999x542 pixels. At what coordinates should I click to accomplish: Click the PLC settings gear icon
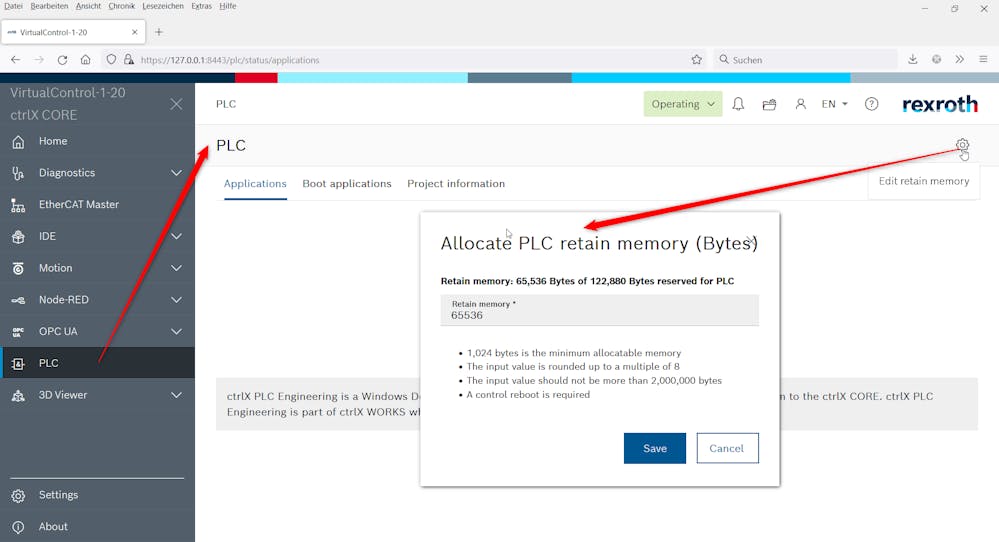pos(962,145)
